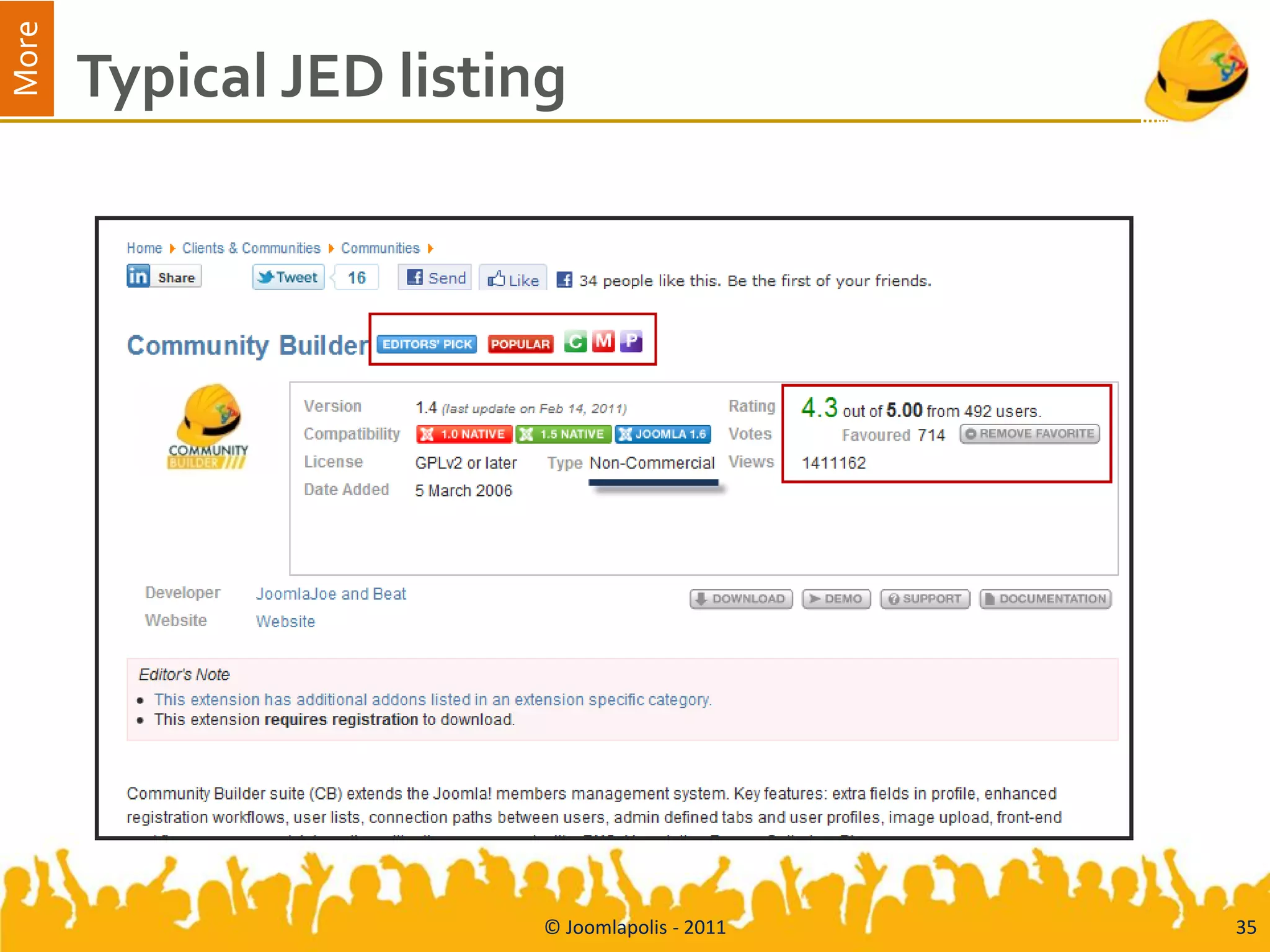Open the Clients & Communities breadcrumb
Image resolution: width=1270 pixels, height=952 pixels.
point(251,249)
